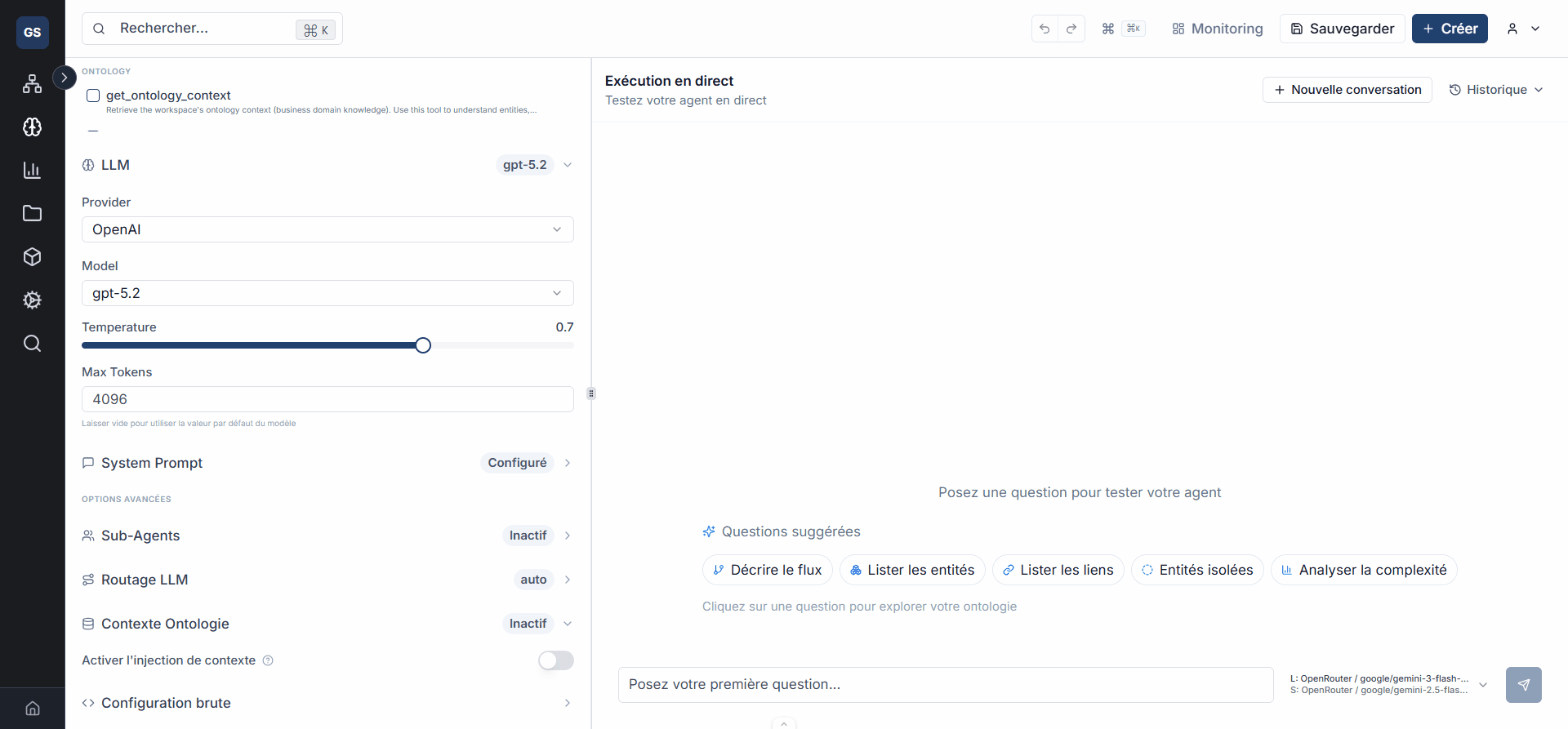The width and height of the screenshot is (1568, 729).
Task: Check the get_ontology_context checkbox
Action: click(x=93, y=95)
